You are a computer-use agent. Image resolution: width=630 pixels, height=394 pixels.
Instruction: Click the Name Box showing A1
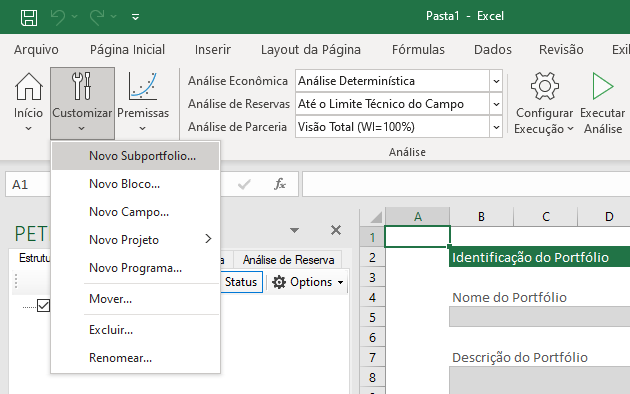tap(28, 184)
